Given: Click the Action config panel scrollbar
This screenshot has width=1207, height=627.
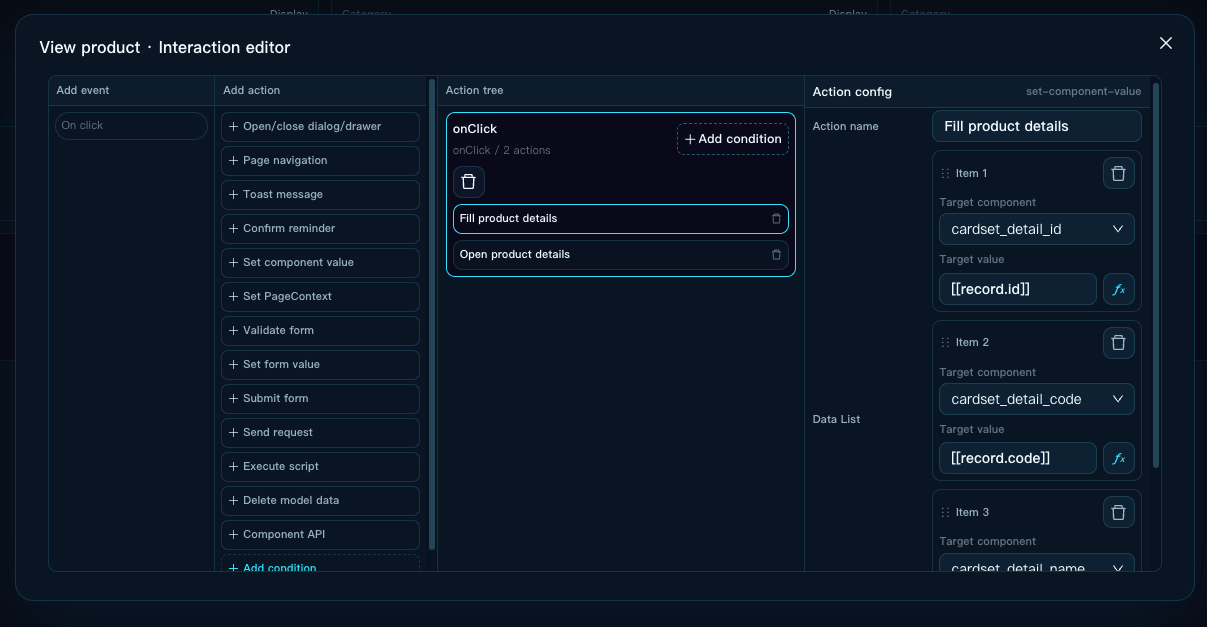Looking at the screenshot, I should (1156, 275).
